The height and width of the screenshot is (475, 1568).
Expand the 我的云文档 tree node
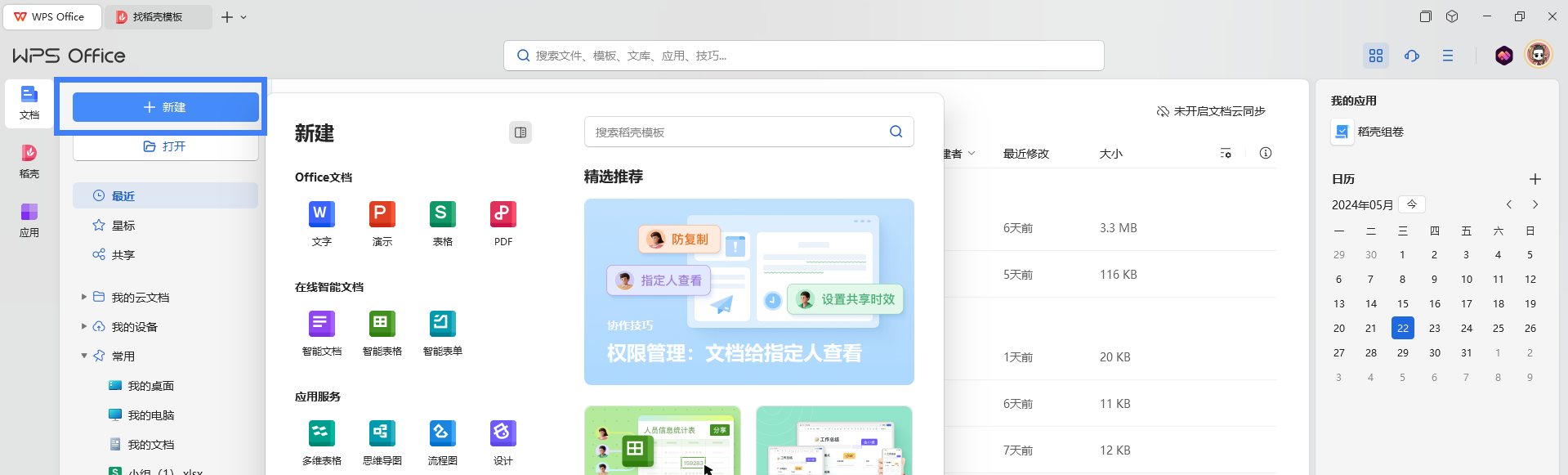(x=83, y=297)
